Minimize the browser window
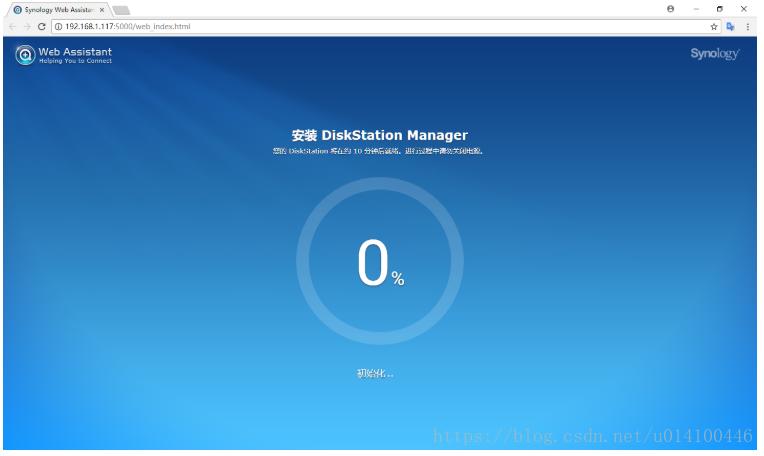Image resolution: width=764 pixels, height=456 pixels. 696,9
